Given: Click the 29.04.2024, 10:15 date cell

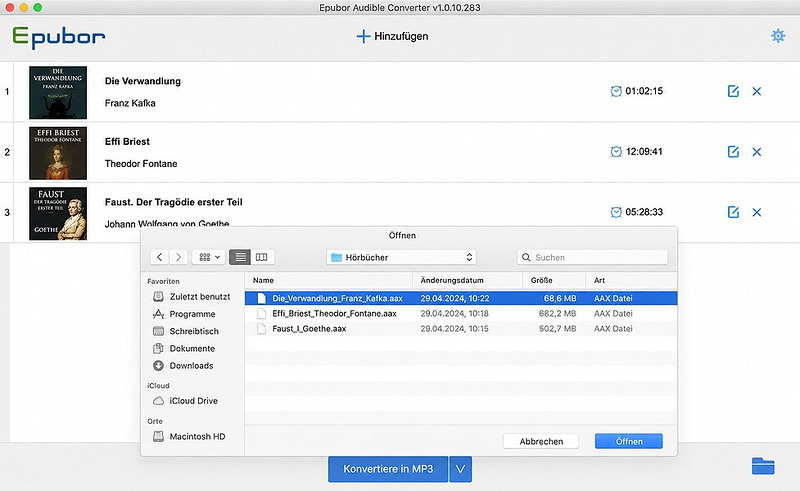Looking at the screenshot, I should point(454,329).
